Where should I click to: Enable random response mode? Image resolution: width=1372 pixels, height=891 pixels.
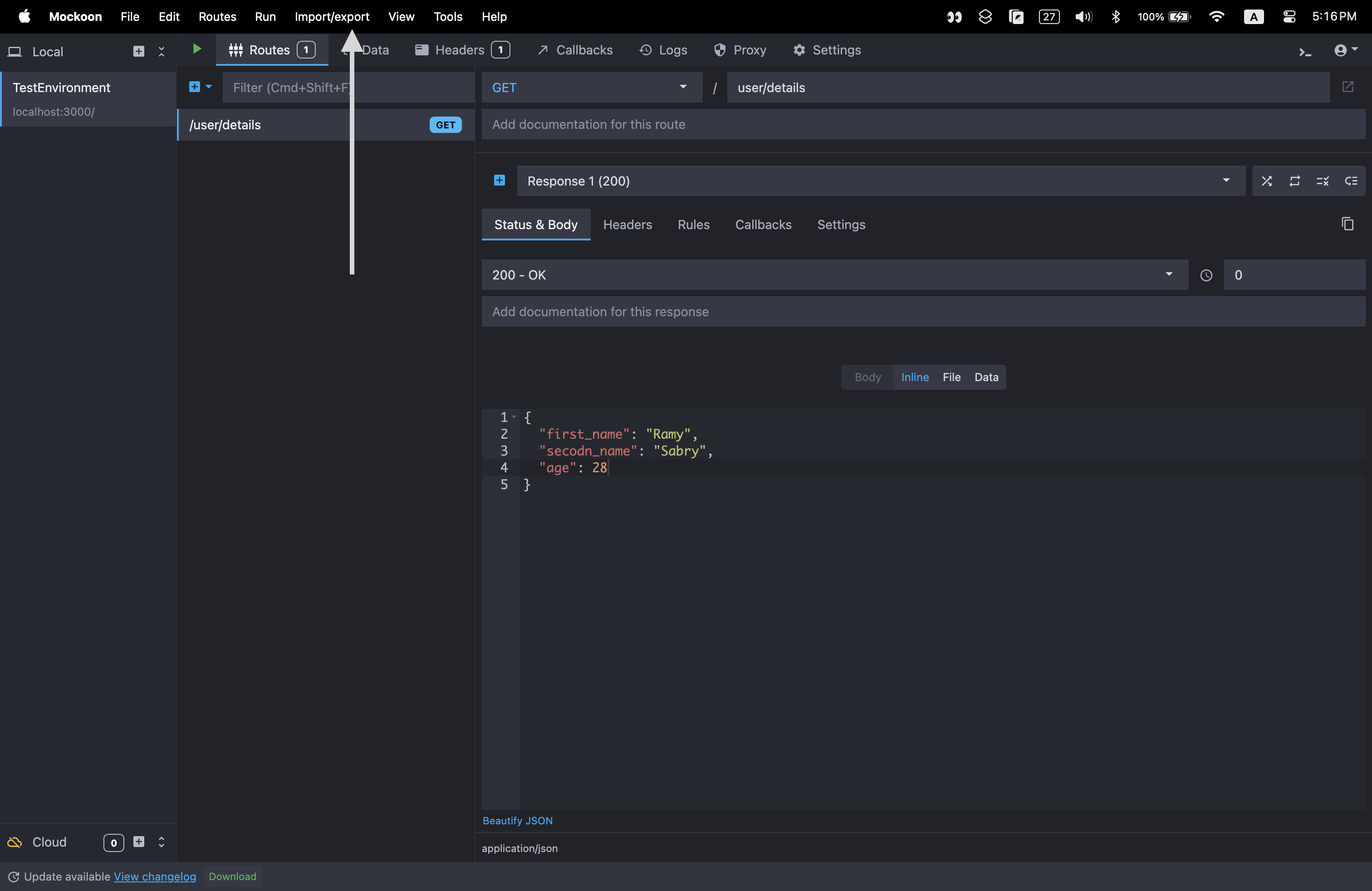click(x=1266, y=181)
